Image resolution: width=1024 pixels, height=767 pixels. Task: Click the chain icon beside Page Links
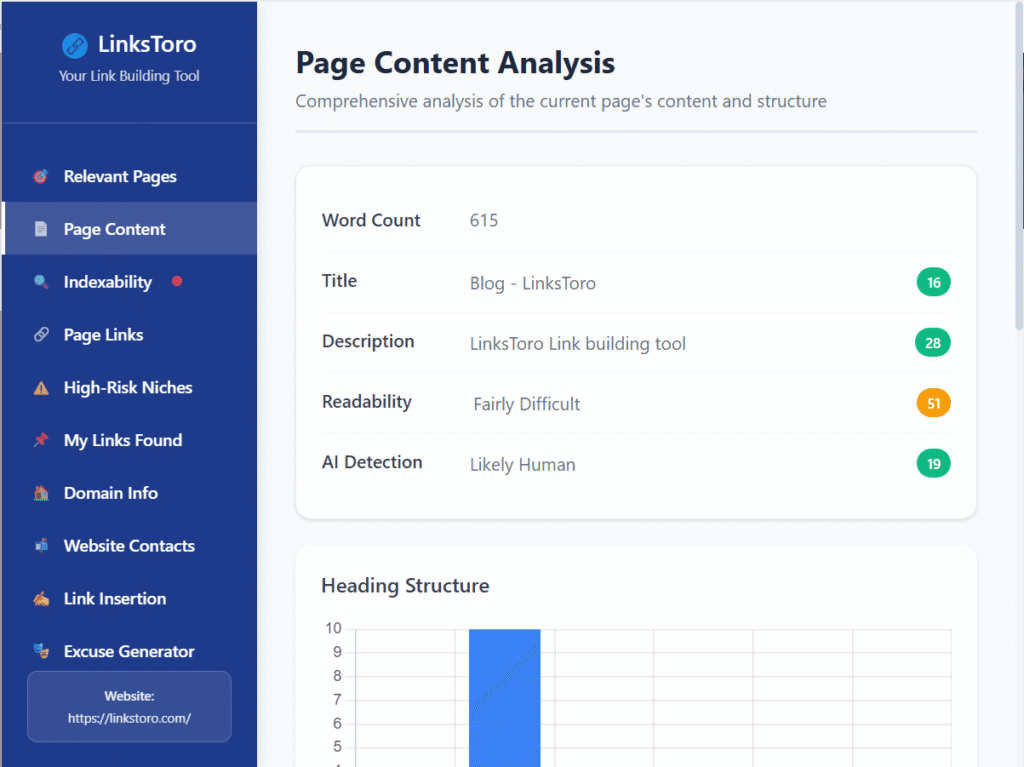[41, 335]
